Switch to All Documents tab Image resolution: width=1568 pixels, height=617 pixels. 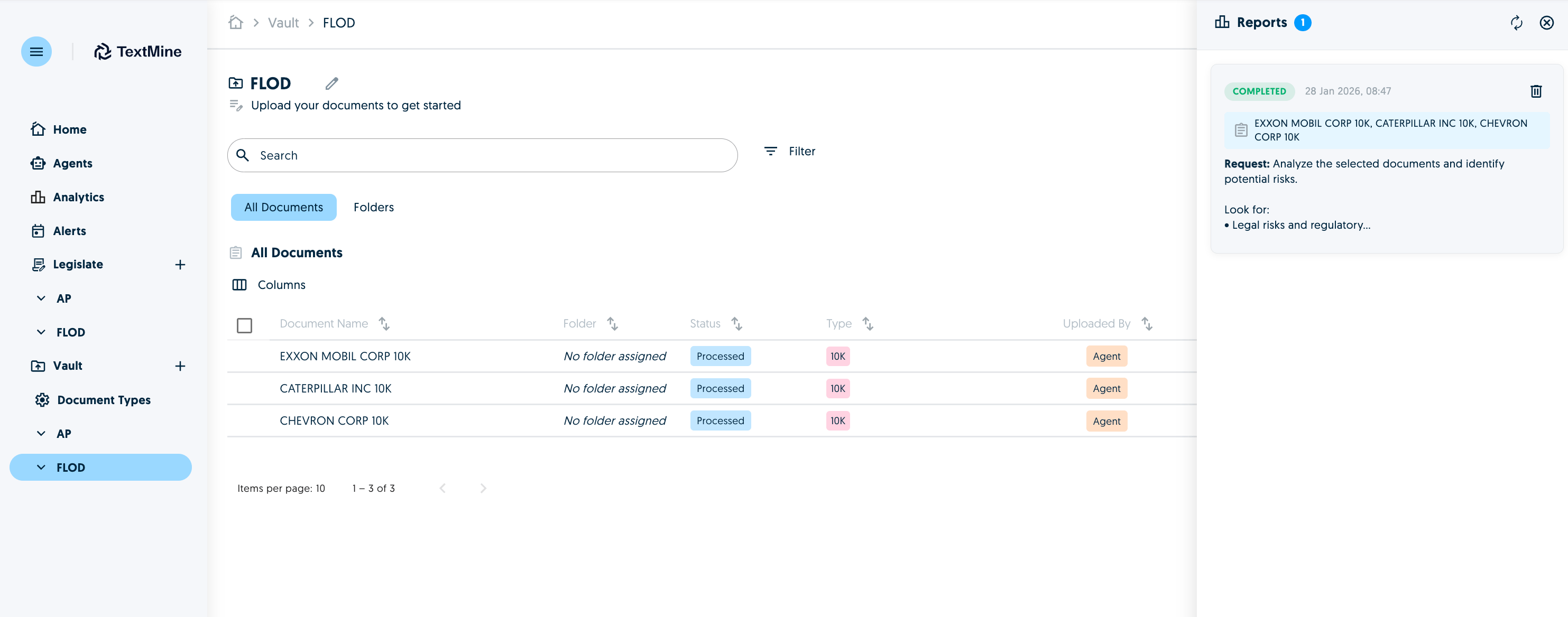tap(284, 208)
